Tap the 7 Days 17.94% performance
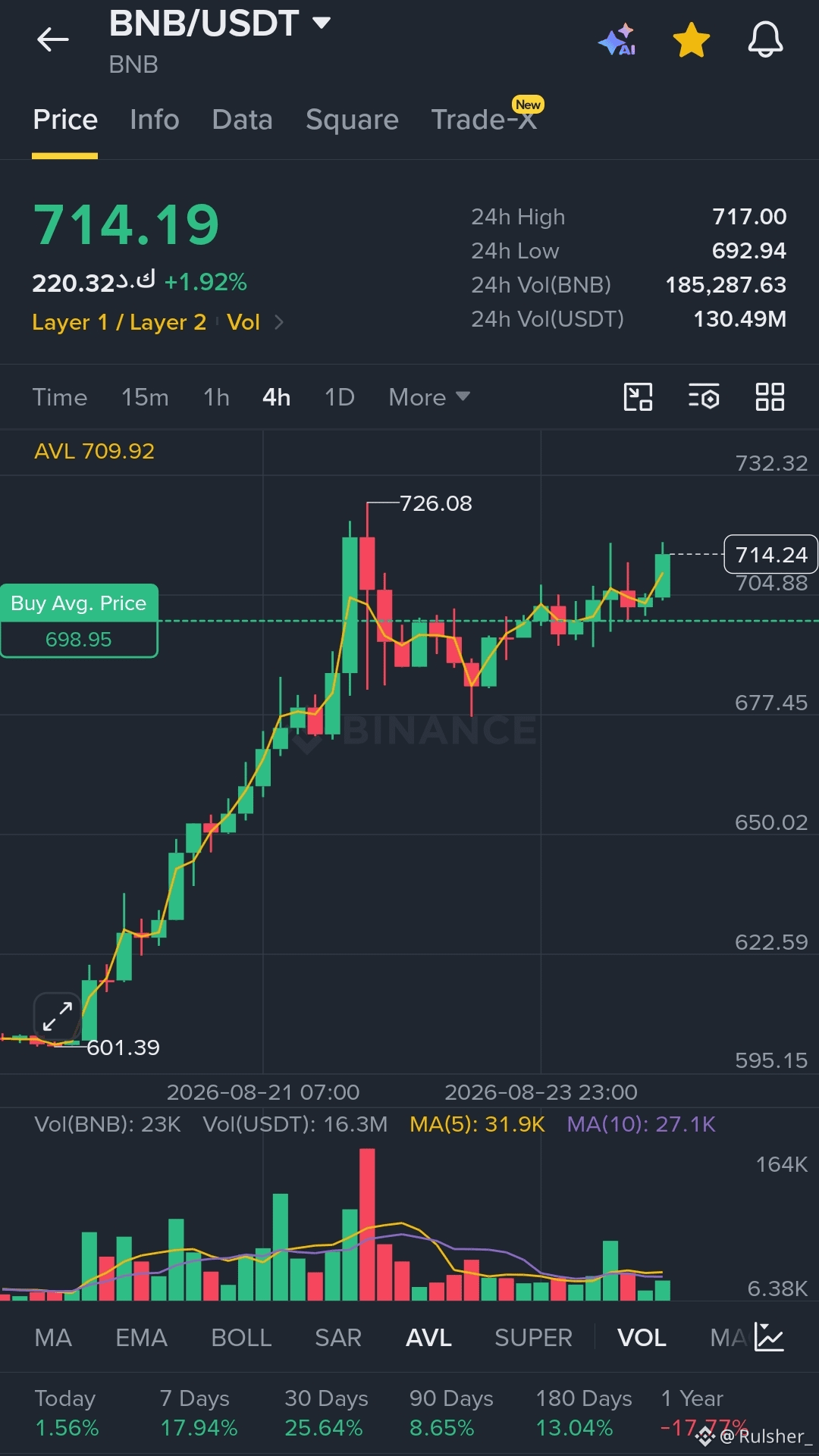The width and height of the screenshot is (819, 1456). pyautogui.click(x=199, y=1413)
